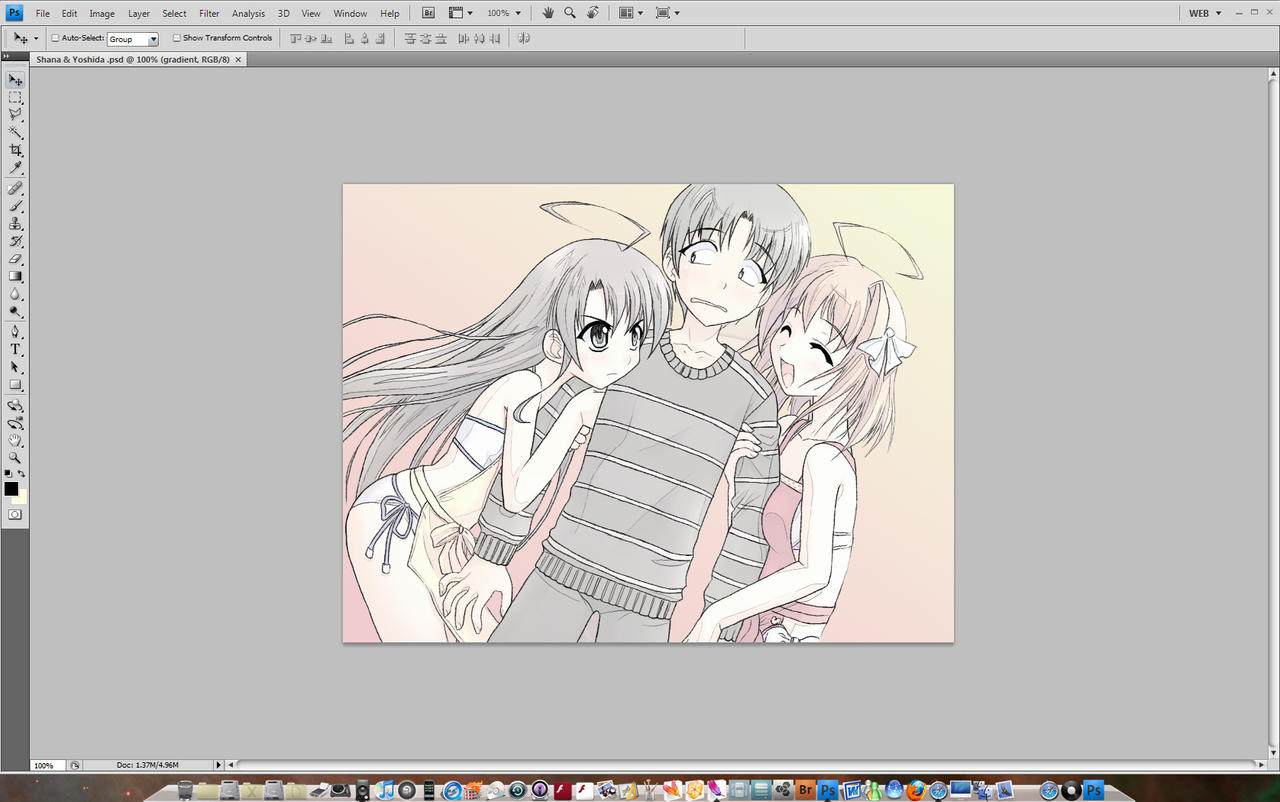The height and width of the screenshot is (802, 1280).
Task: Select the Pen tool
Action: coord(15,332)
